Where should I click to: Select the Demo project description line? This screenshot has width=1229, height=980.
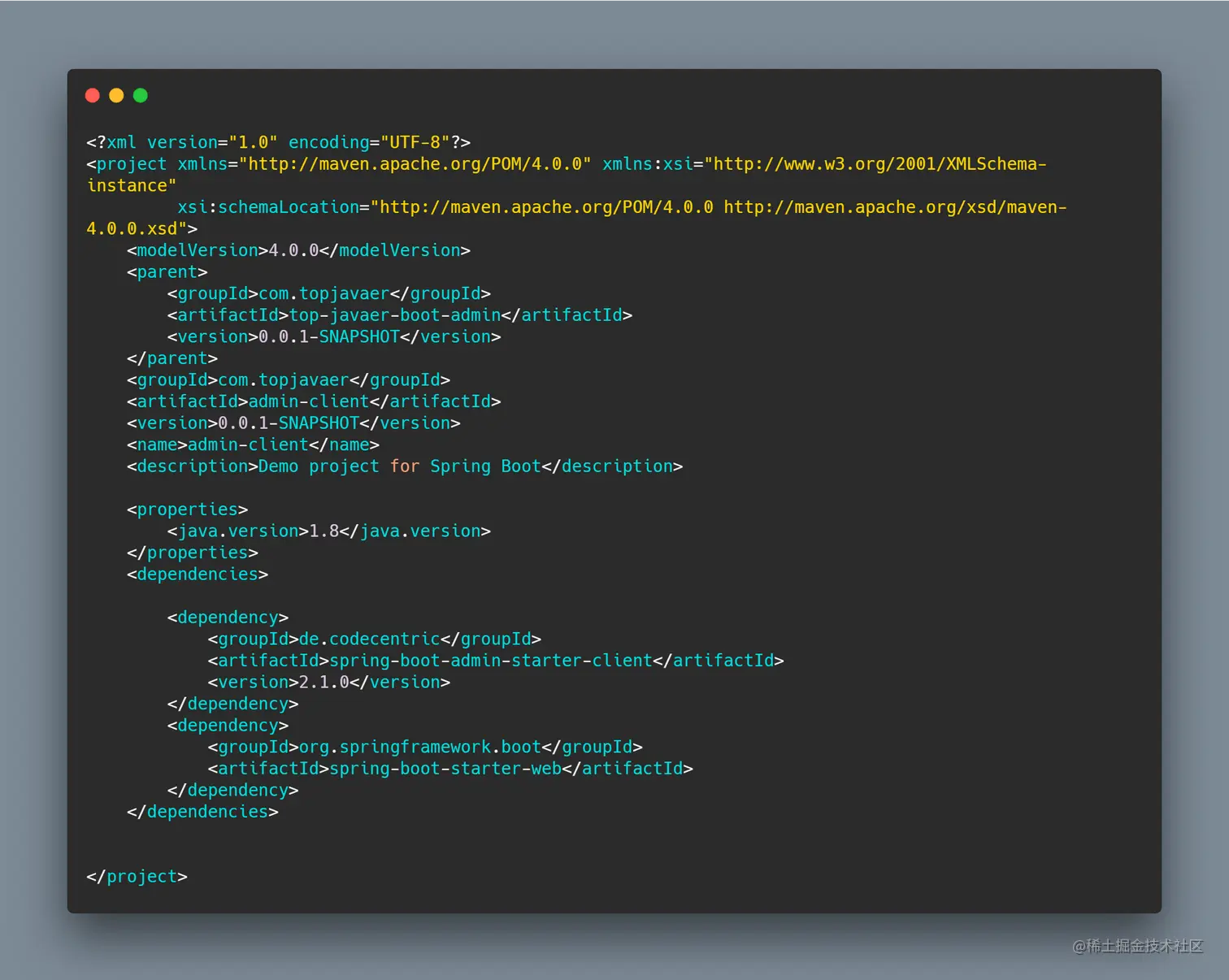[x=404, y=466]
